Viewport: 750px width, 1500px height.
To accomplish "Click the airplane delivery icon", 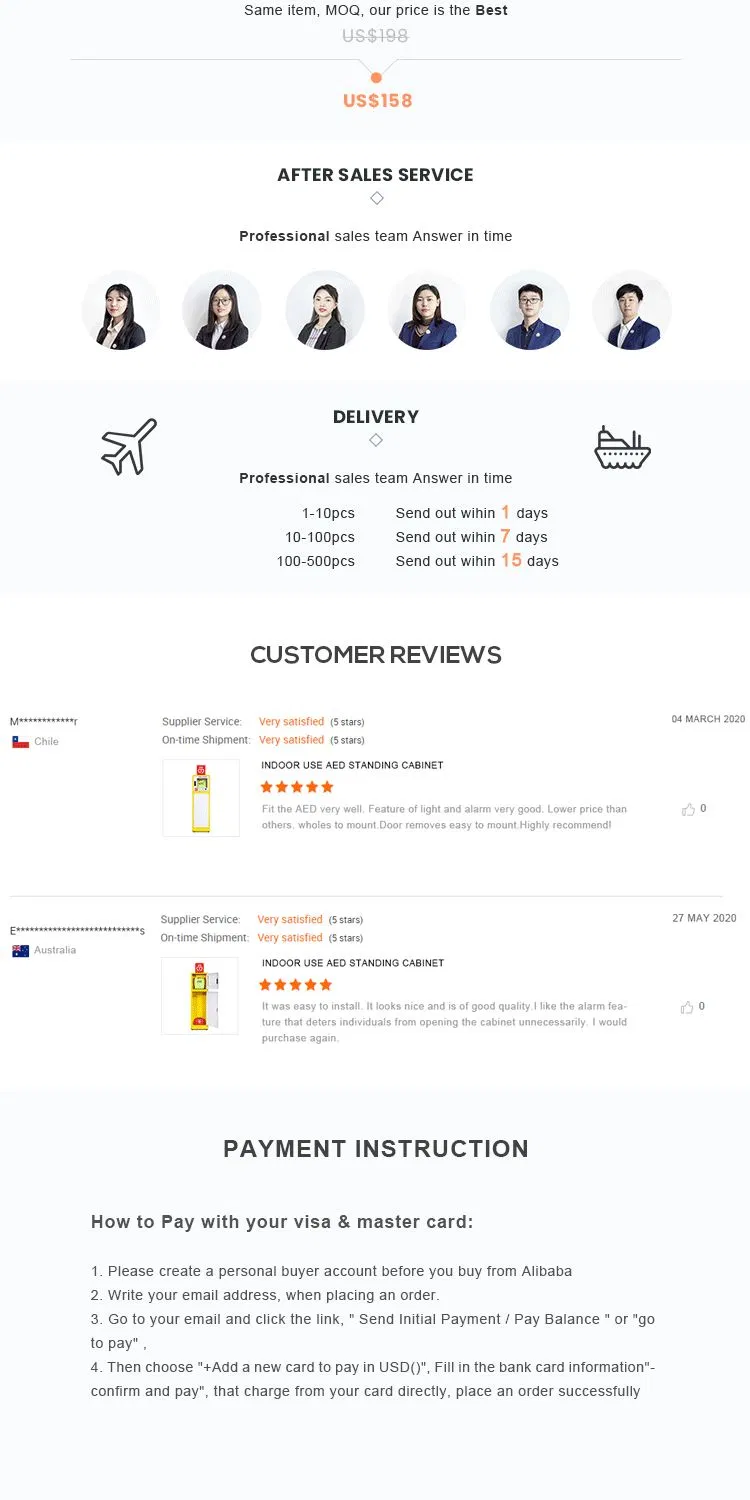I will click(x=129, y=446).
